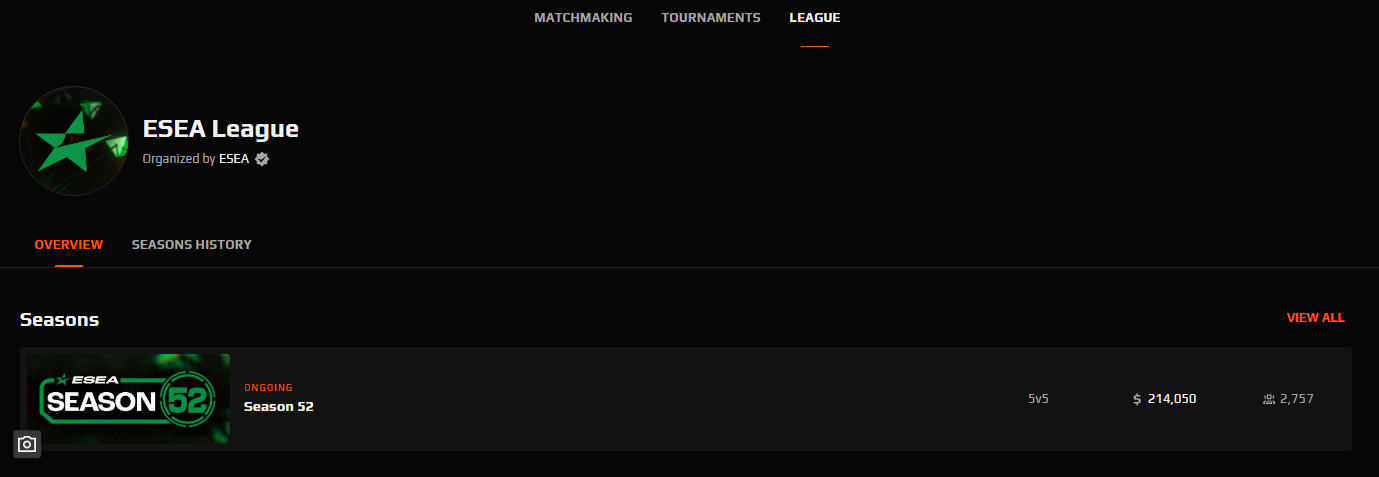
Task: Click the participants people icon
Action: click(1269, 399)
